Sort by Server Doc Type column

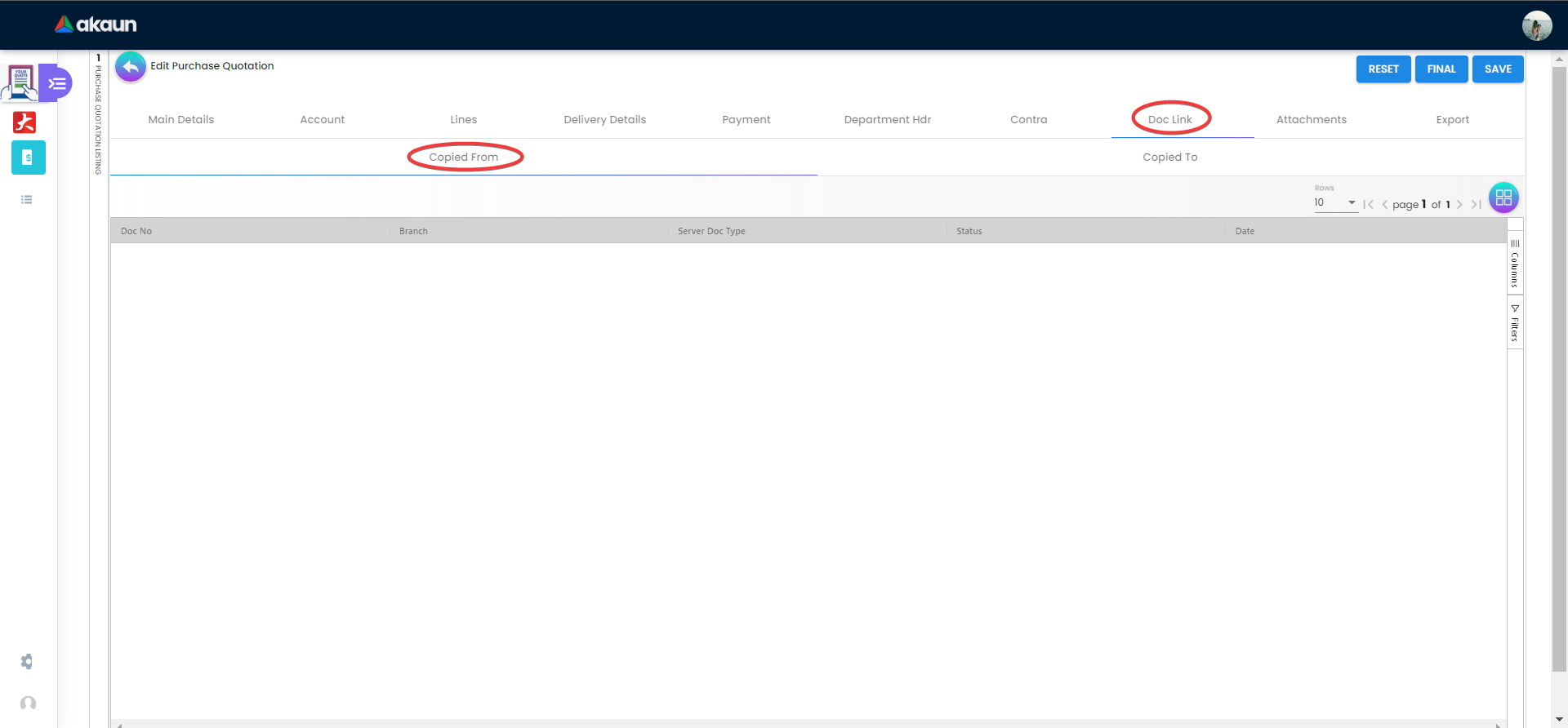click(807, 231)
